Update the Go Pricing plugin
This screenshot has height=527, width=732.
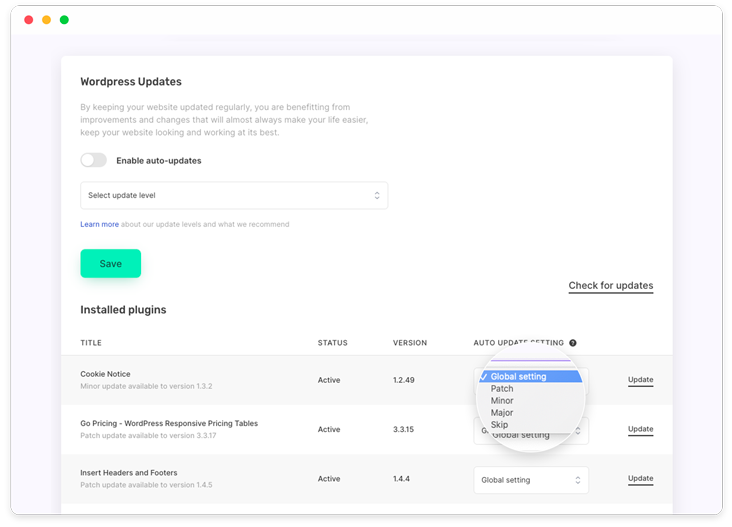(640, 429)
